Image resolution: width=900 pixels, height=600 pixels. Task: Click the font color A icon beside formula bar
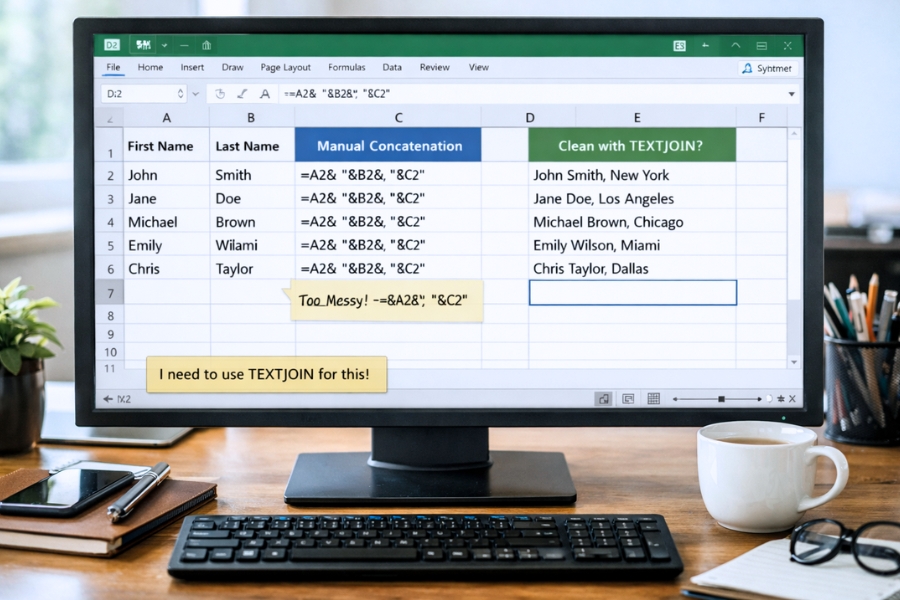pyautogui.click(x=264, y=93)
